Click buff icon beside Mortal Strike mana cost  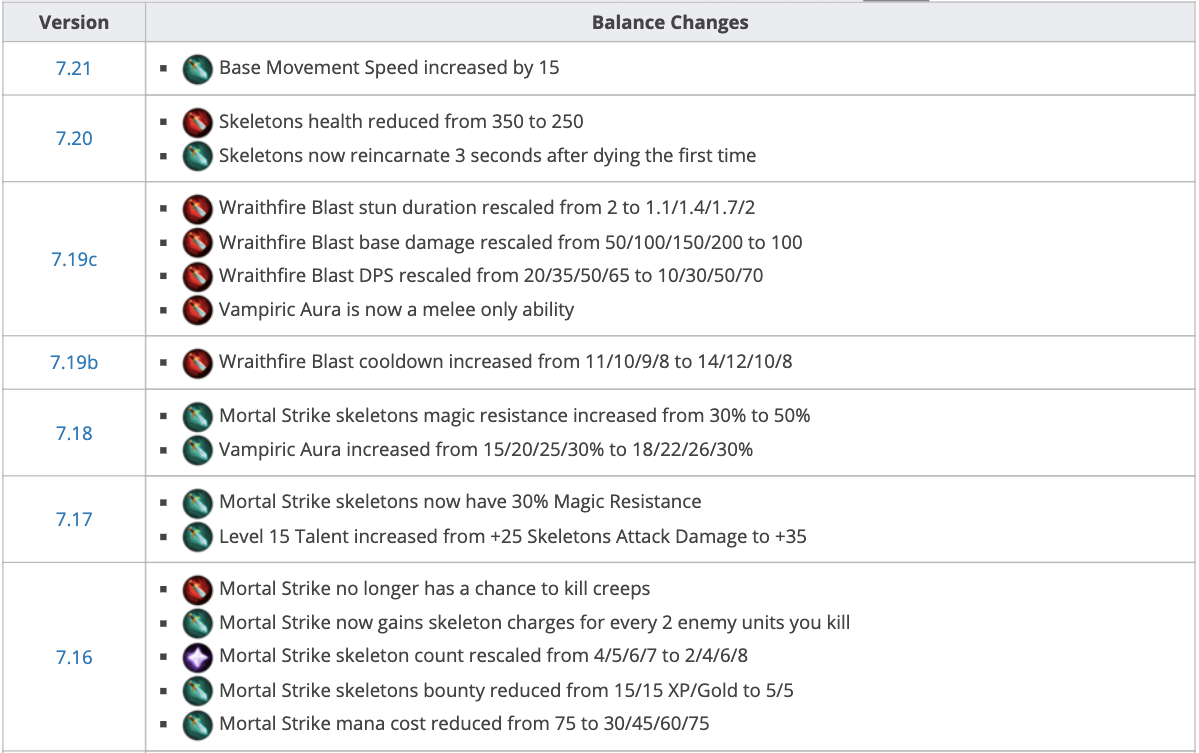198,723
